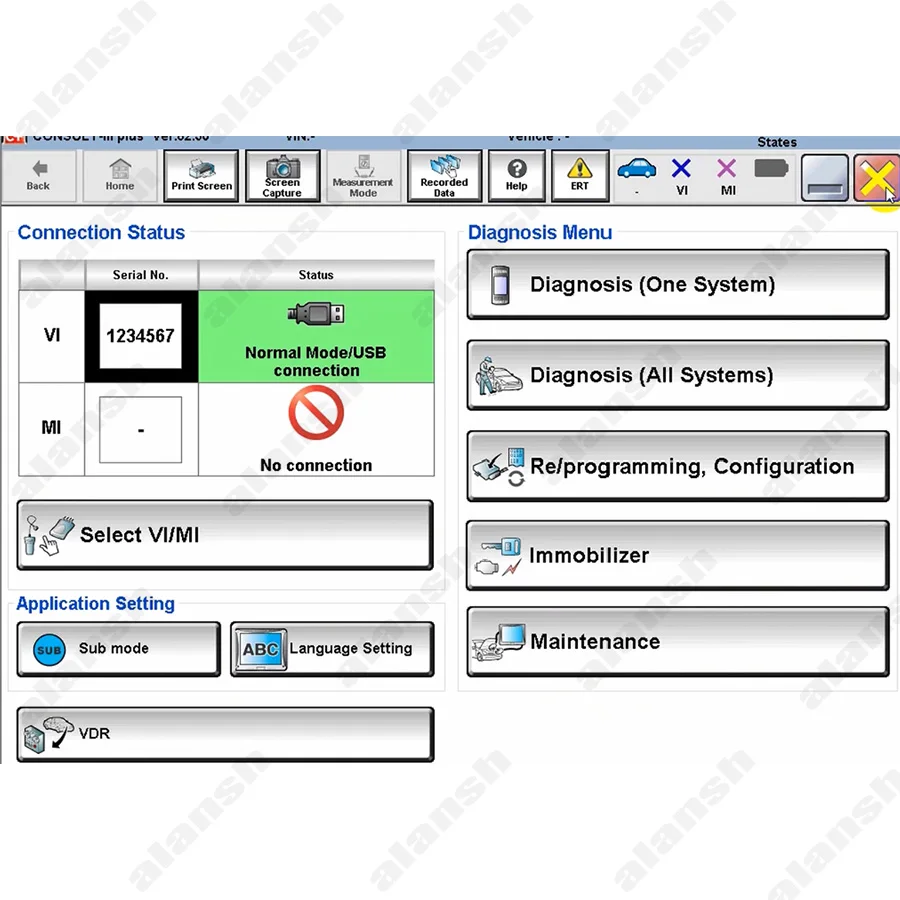Viewport: 900px width, 900px height.
Task: Select Measurement Mode toolbar button
Action: point(363,176)
